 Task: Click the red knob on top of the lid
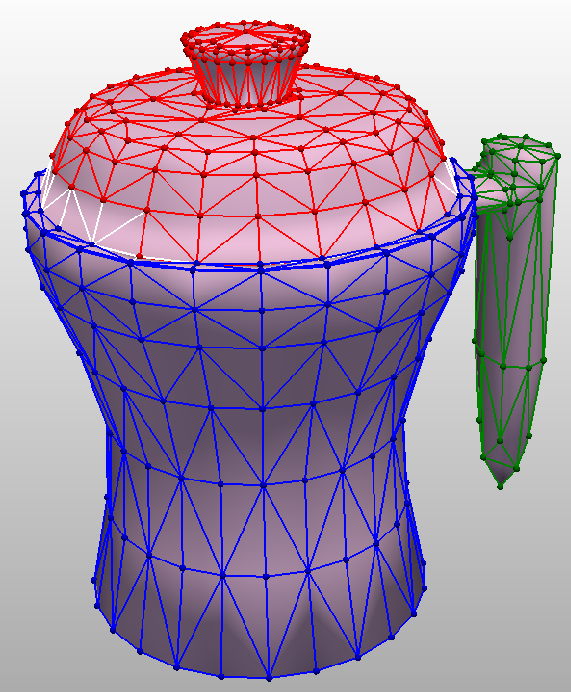pyautogui.click(x=245, y=62)
